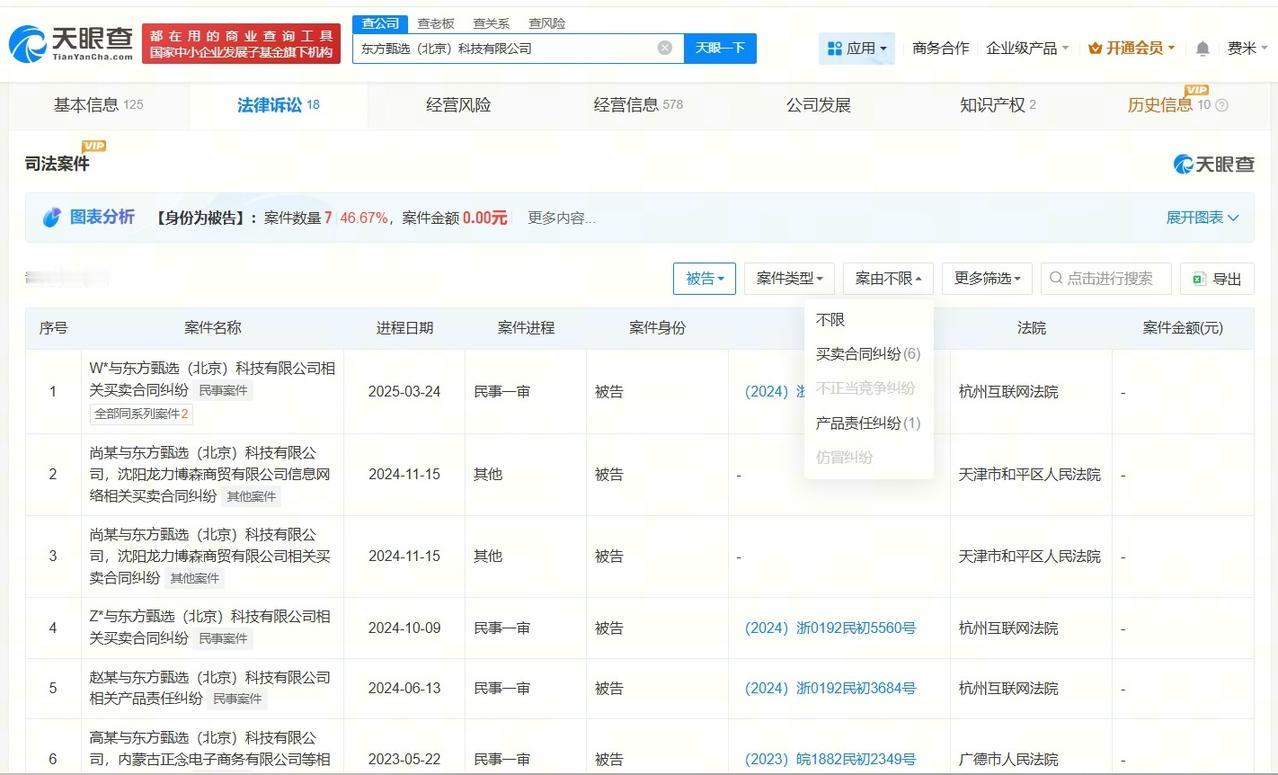
Task: Click 全部同系列案件 2 tag
Action: point(141,414)
